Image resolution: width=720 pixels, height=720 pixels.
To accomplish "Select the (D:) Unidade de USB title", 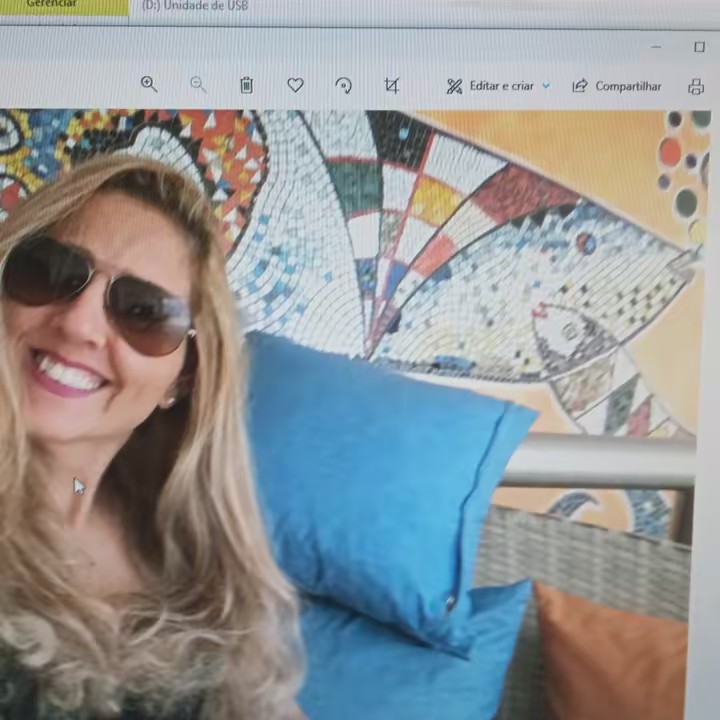I will [195, 6].
